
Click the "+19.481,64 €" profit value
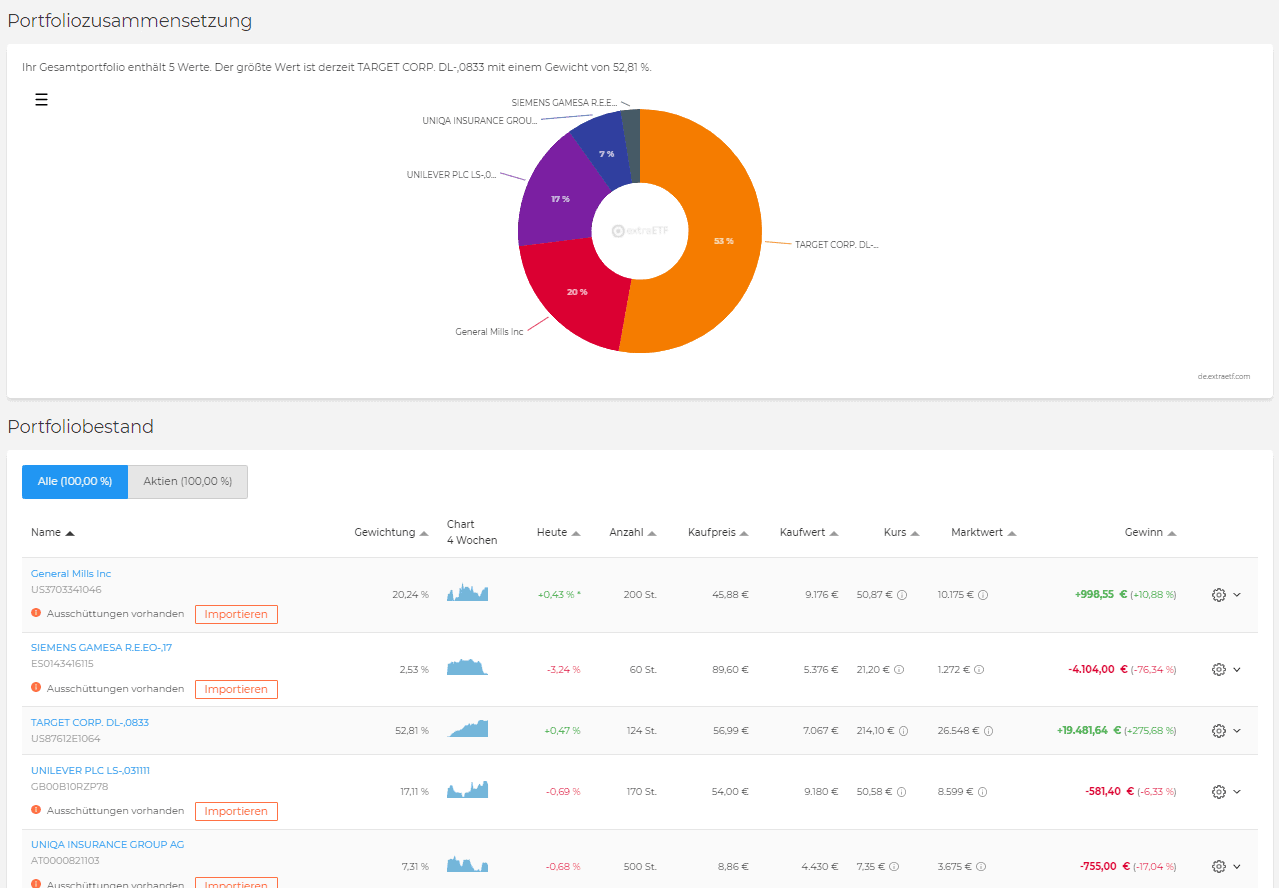(x=1088, y=731)
